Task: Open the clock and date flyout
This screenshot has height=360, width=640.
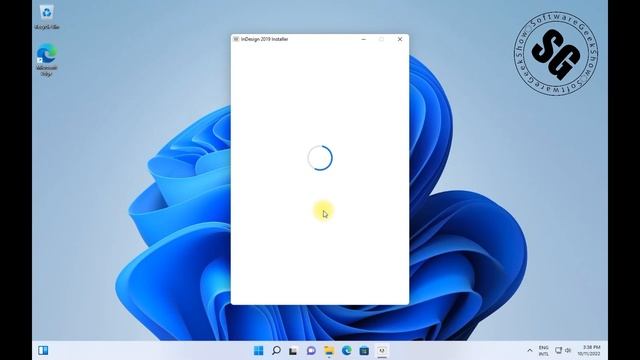Action: coord(589,351)
